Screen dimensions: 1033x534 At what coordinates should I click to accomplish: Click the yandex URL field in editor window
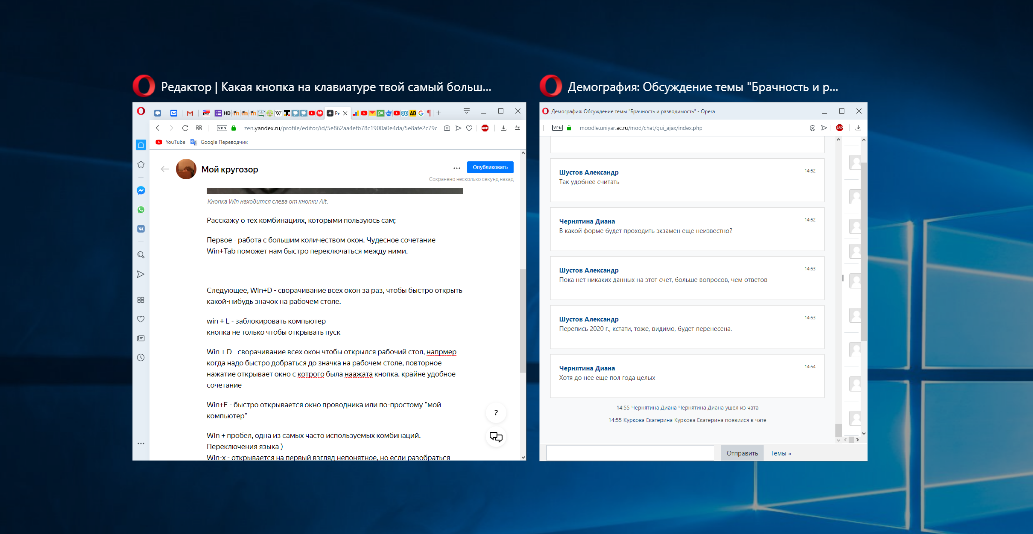click(340, 128)
